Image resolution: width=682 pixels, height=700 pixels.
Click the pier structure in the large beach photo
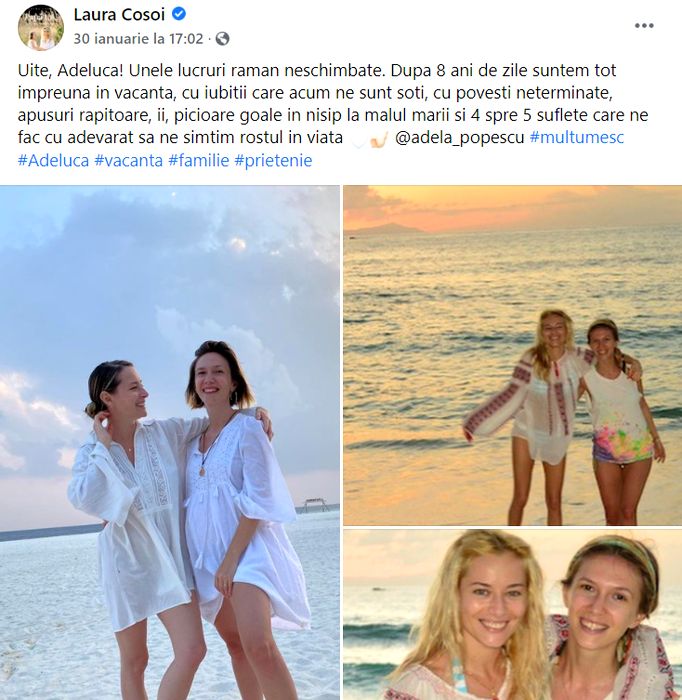click(x=316, y=505)
